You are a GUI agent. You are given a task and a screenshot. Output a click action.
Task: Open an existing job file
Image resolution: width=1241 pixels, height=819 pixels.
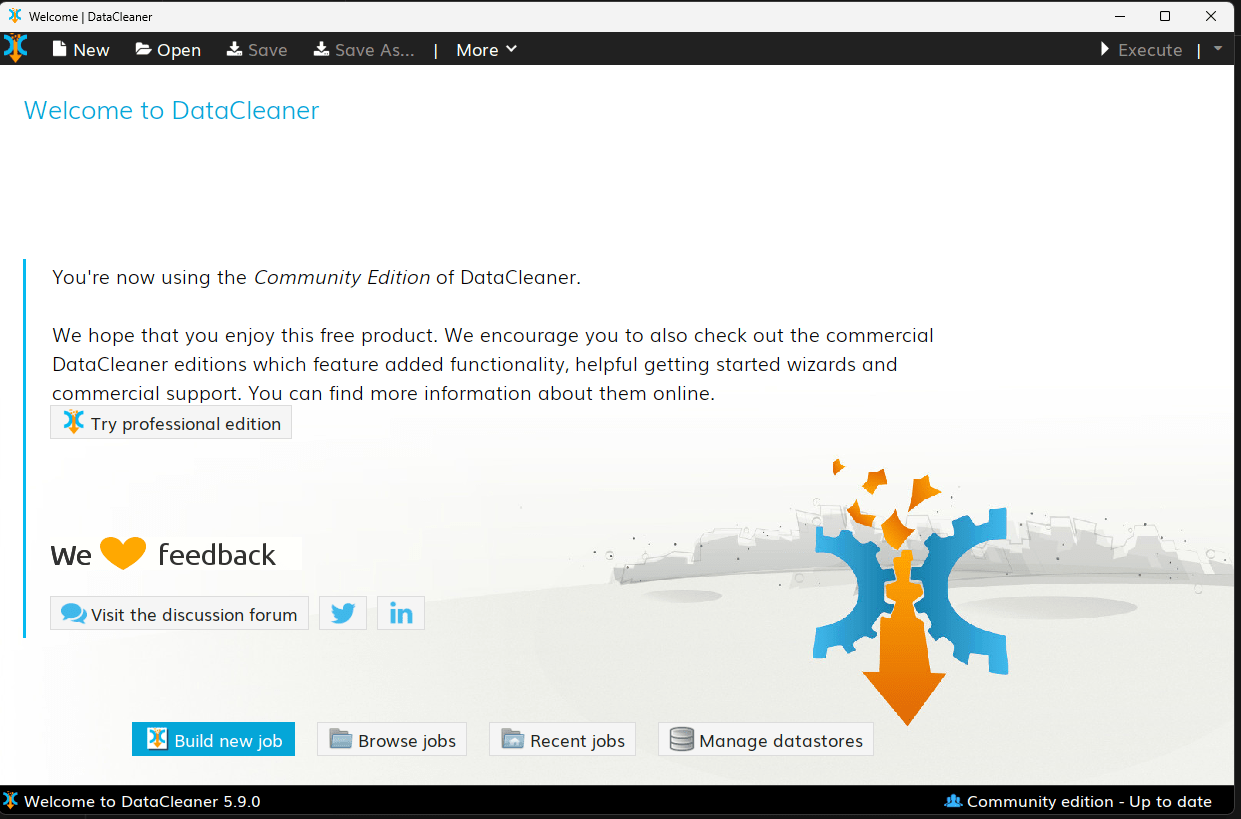pyautogui.click(x=168, y=50)
